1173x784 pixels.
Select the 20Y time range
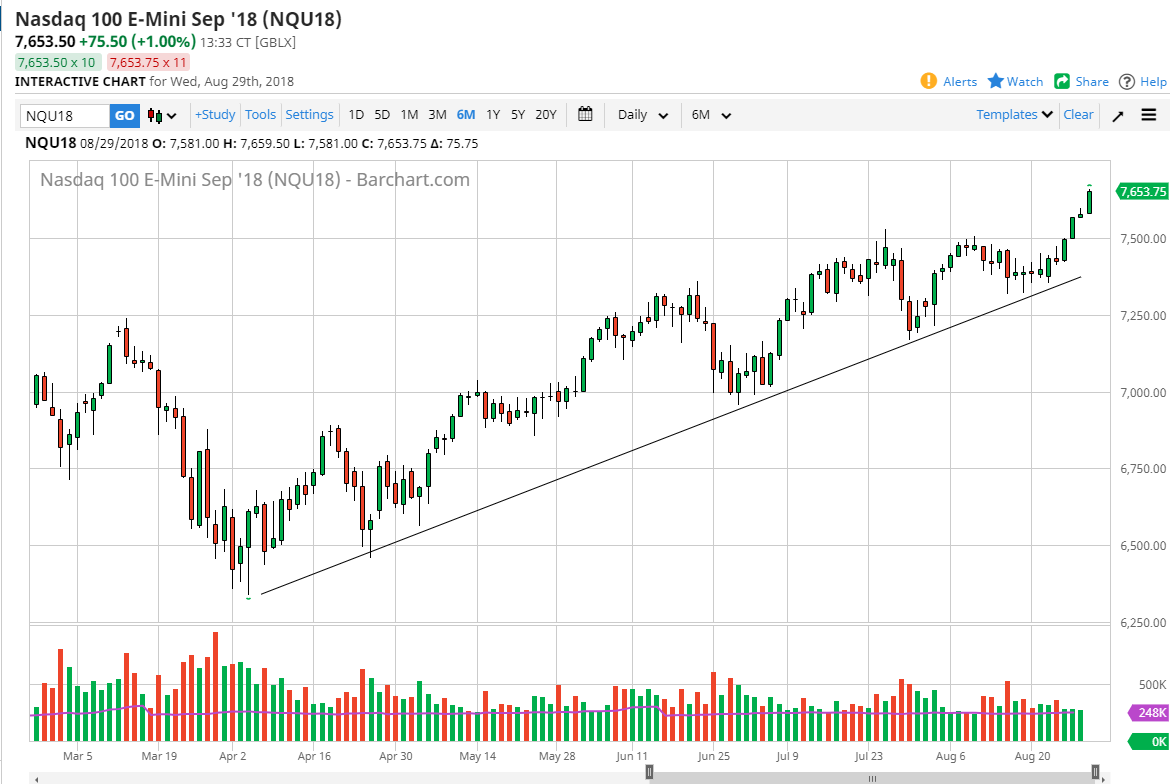coord(545,114)
